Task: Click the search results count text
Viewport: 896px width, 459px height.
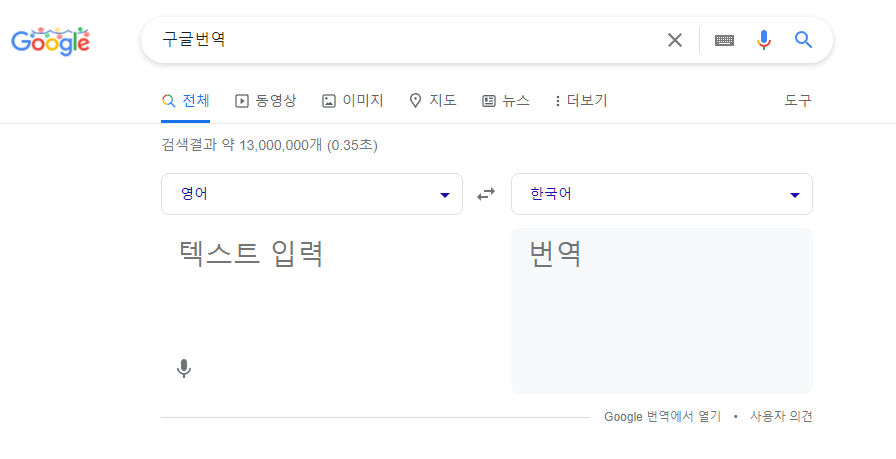Action: (270, 145)
